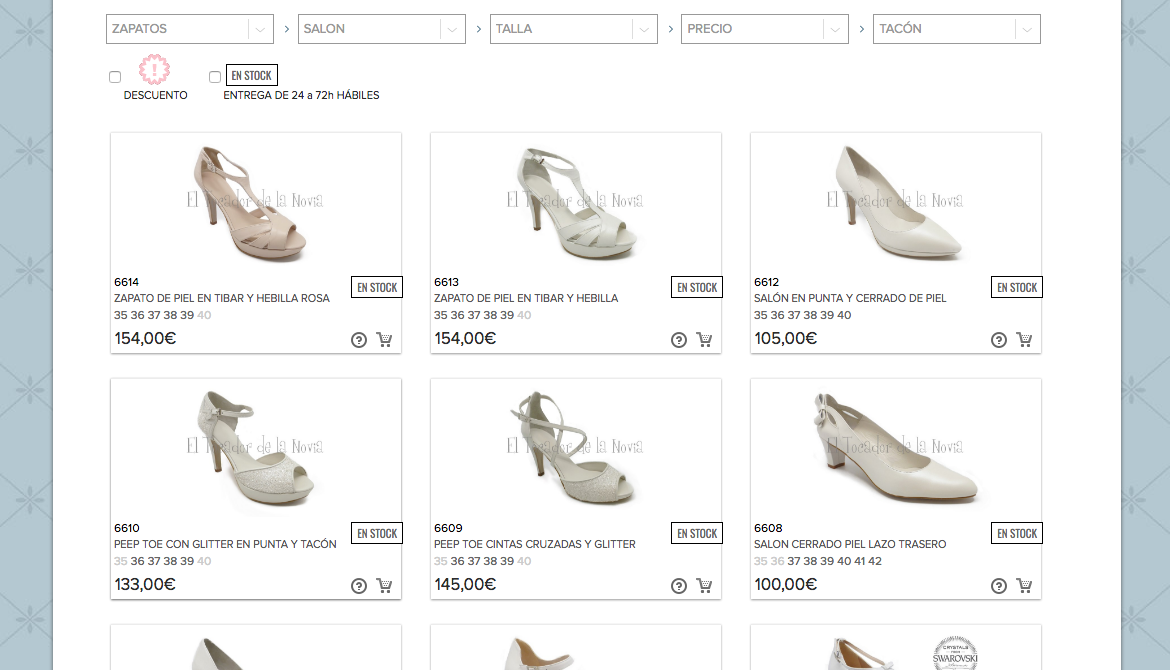Click help icon for shoe 6614
This screenshot has height=670, width=1170.
(x=359, y=340)
